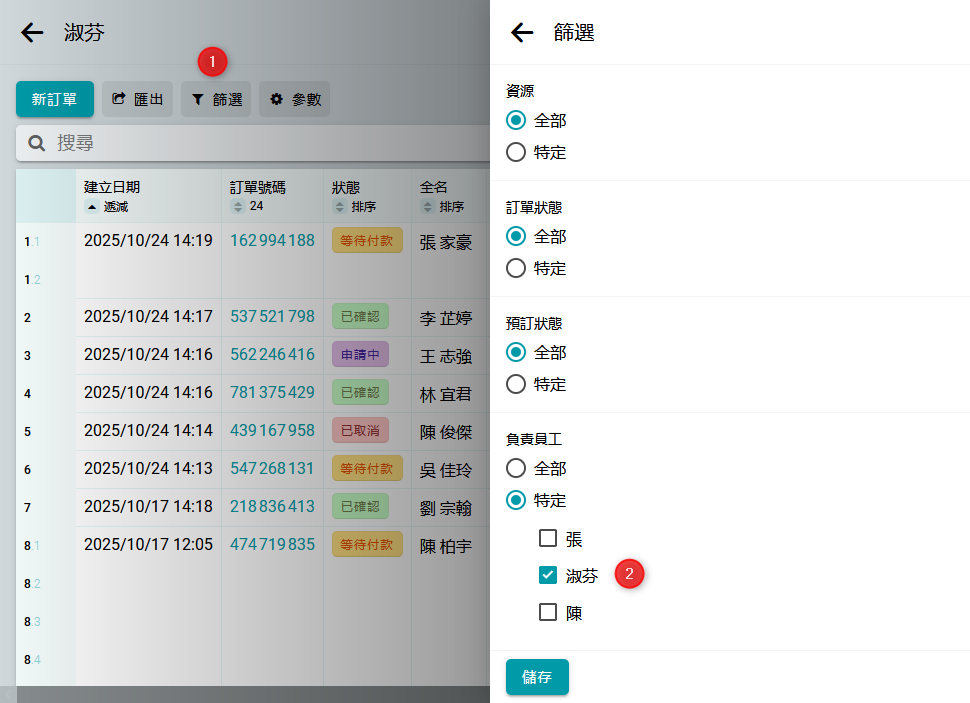This screenshot has height=703, width=970.
Task: Click the back arrow in 篩選 panel
Action: tap(522, 33)
